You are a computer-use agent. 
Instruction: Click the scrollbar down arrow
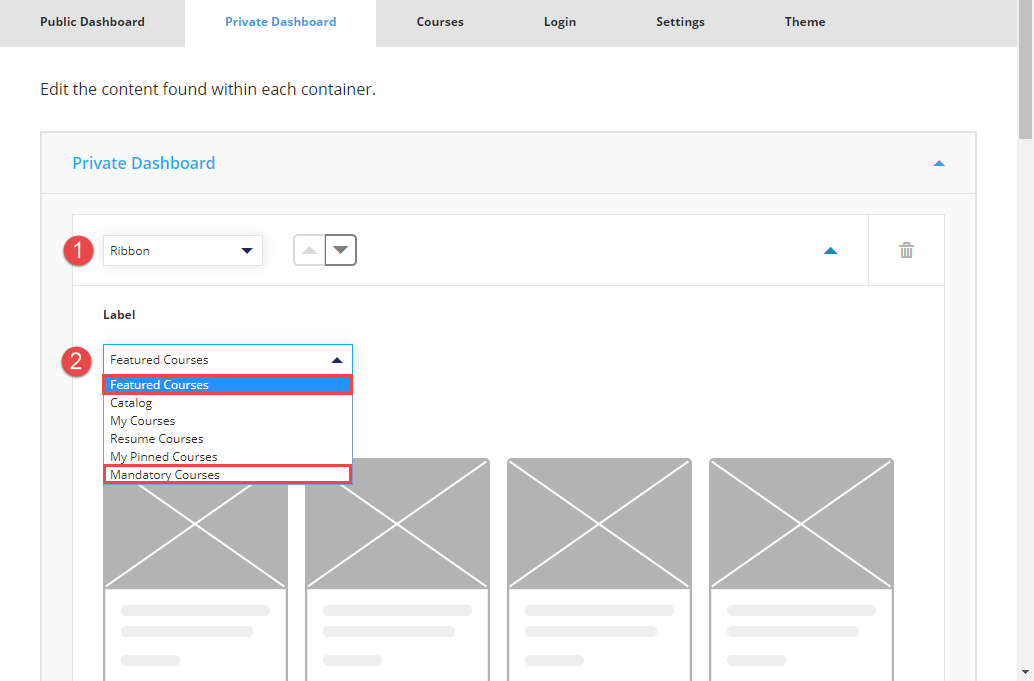point(1025,672)
